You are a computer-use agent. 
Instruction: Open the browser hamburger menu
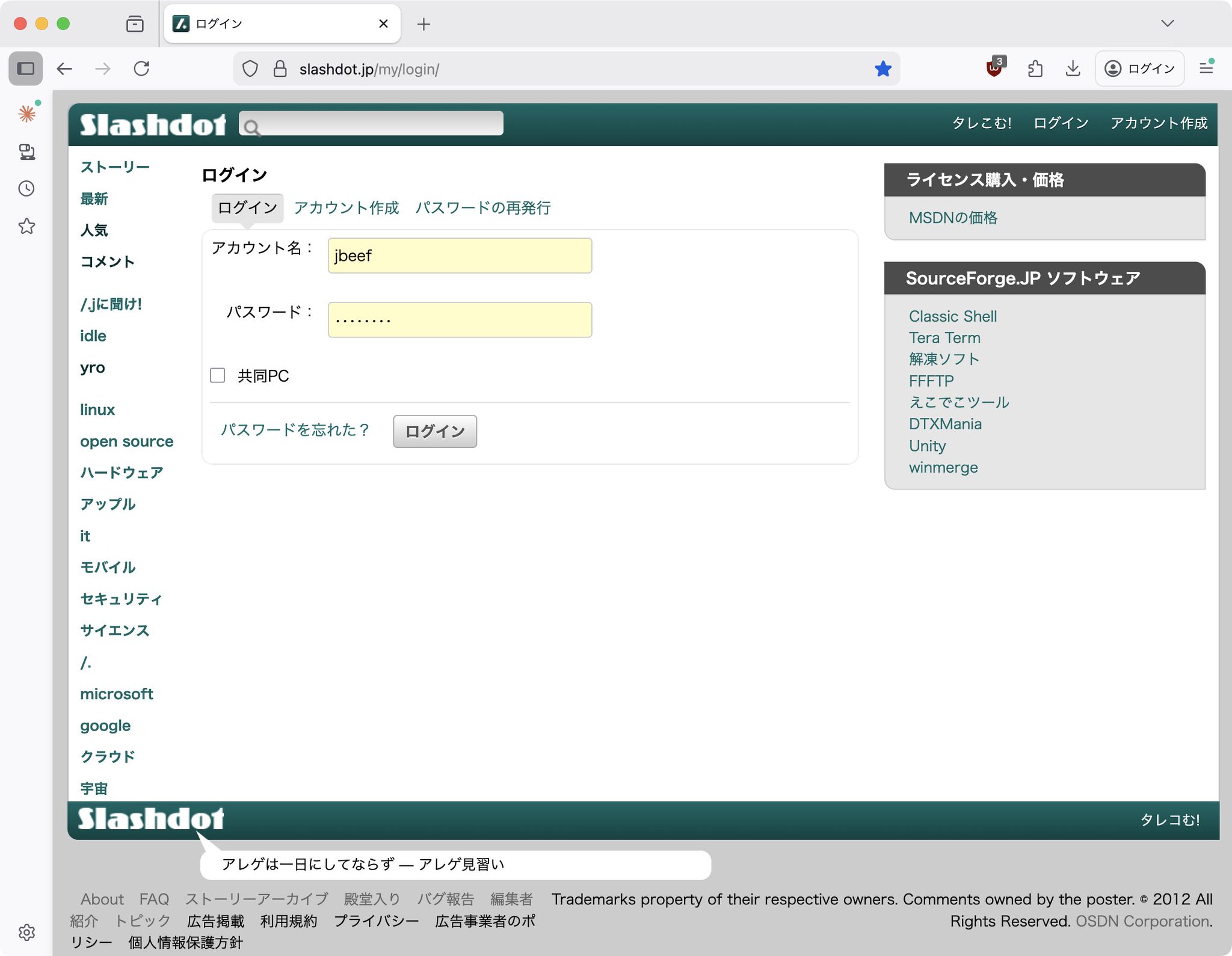point(1206,69)
